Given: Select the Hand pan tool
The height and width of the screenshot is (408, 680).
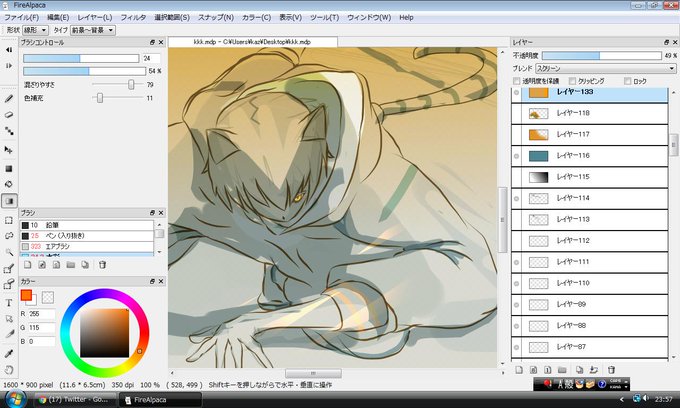Looking at the screenshot, I should [x=9, y=370].
